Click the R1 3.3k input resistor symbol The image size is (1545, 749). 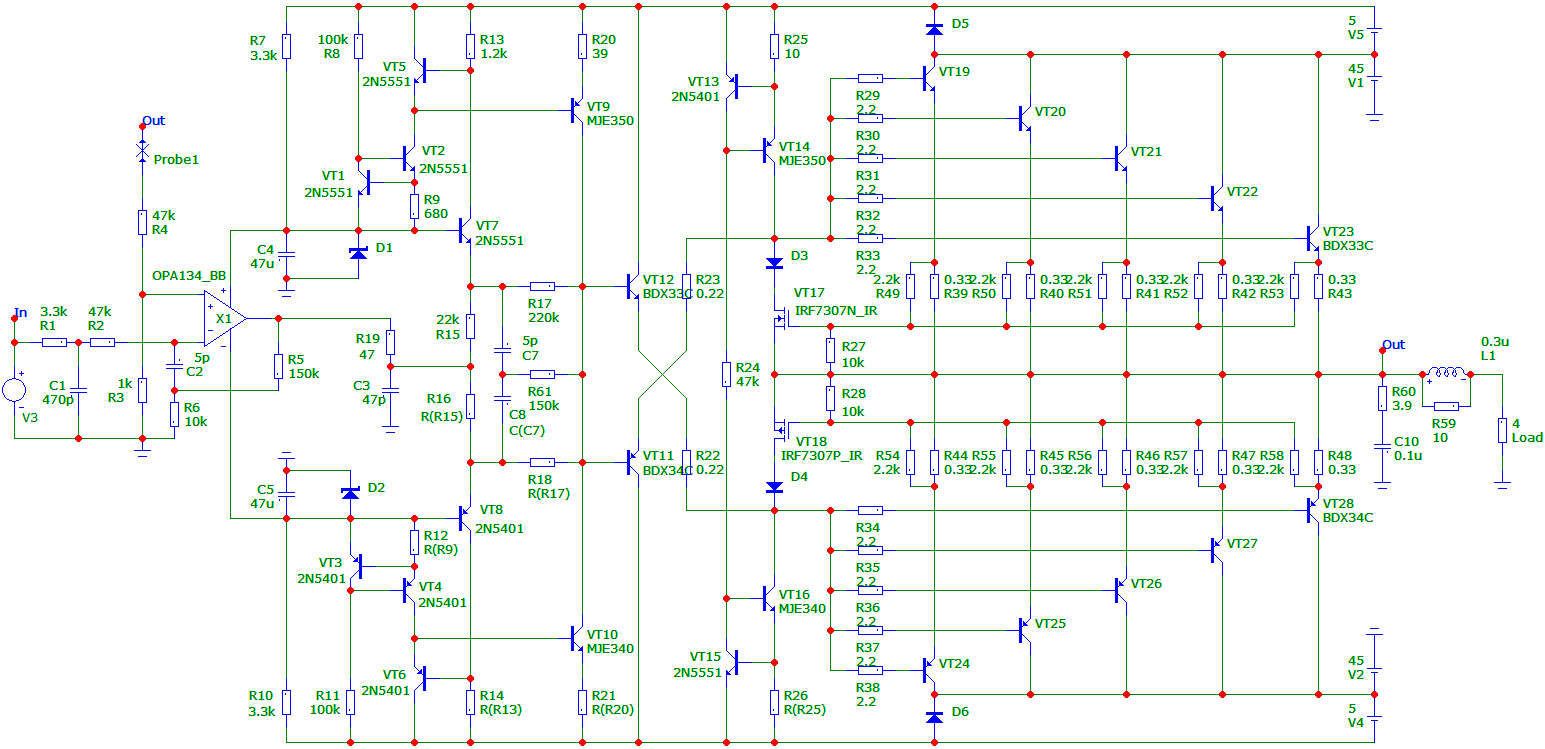(x=54, y=342)
